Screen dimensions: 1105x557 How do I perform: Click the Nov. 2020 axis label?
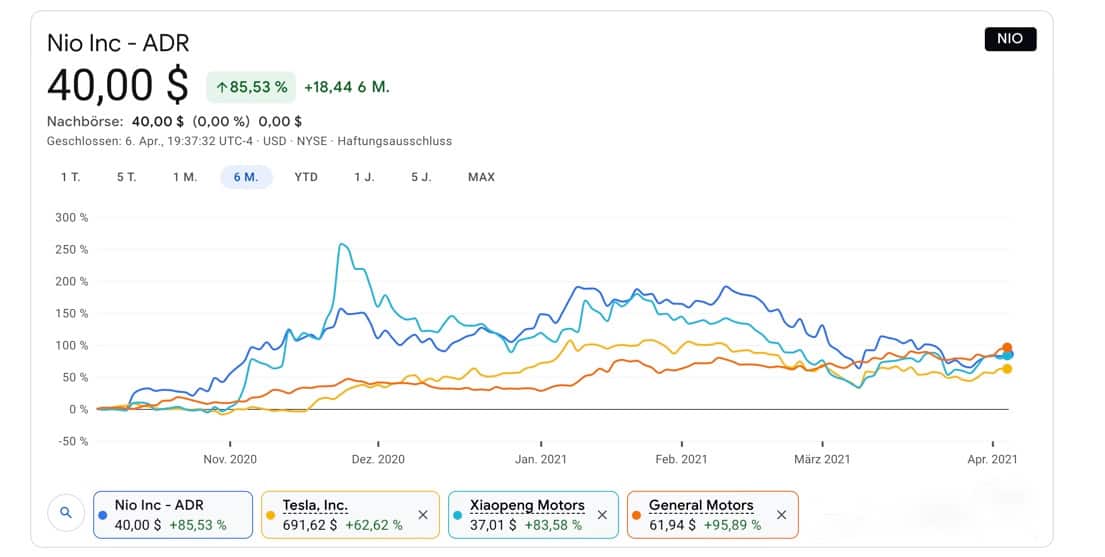point(230,459)
